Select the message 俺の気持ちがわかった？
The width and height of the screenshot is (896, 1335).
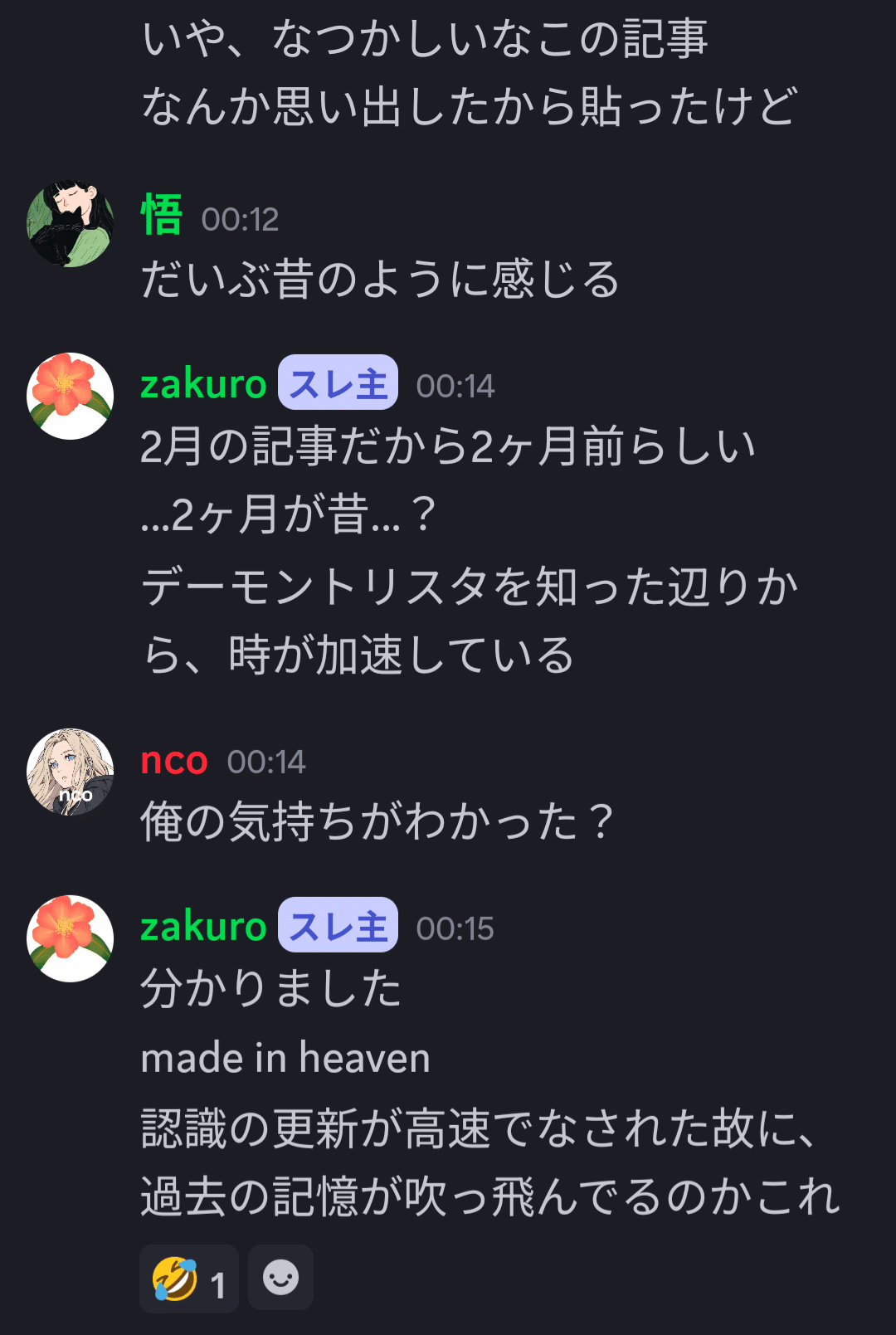377,821
